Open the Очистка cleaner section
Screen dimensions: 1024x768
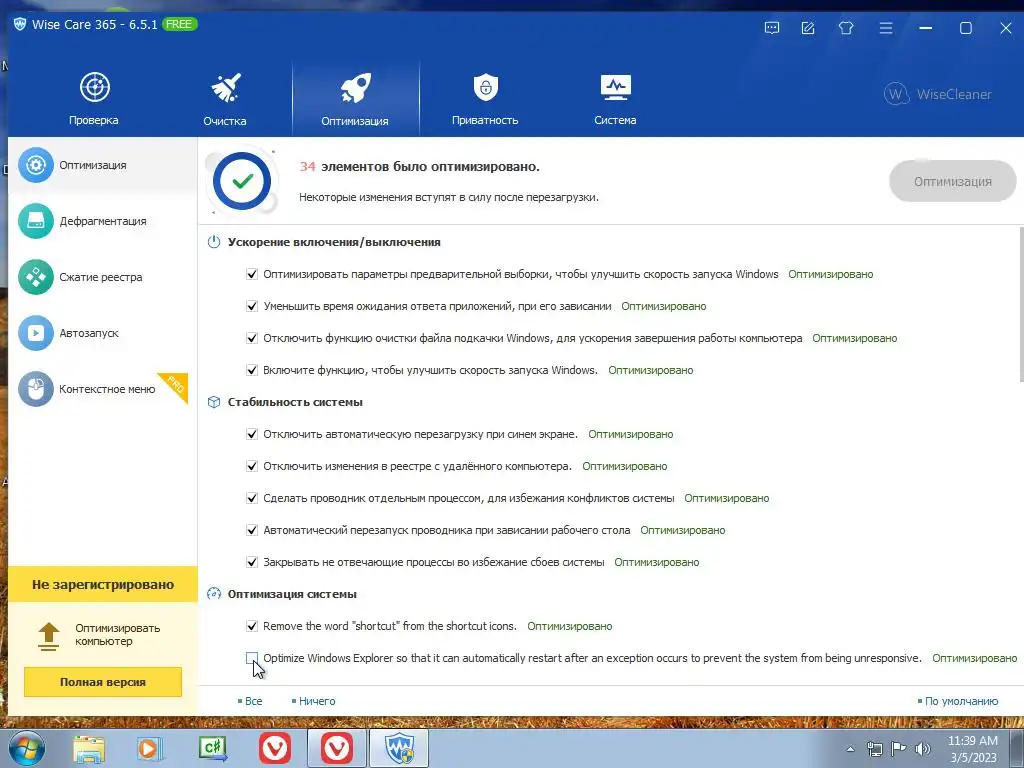click(225, 99)
